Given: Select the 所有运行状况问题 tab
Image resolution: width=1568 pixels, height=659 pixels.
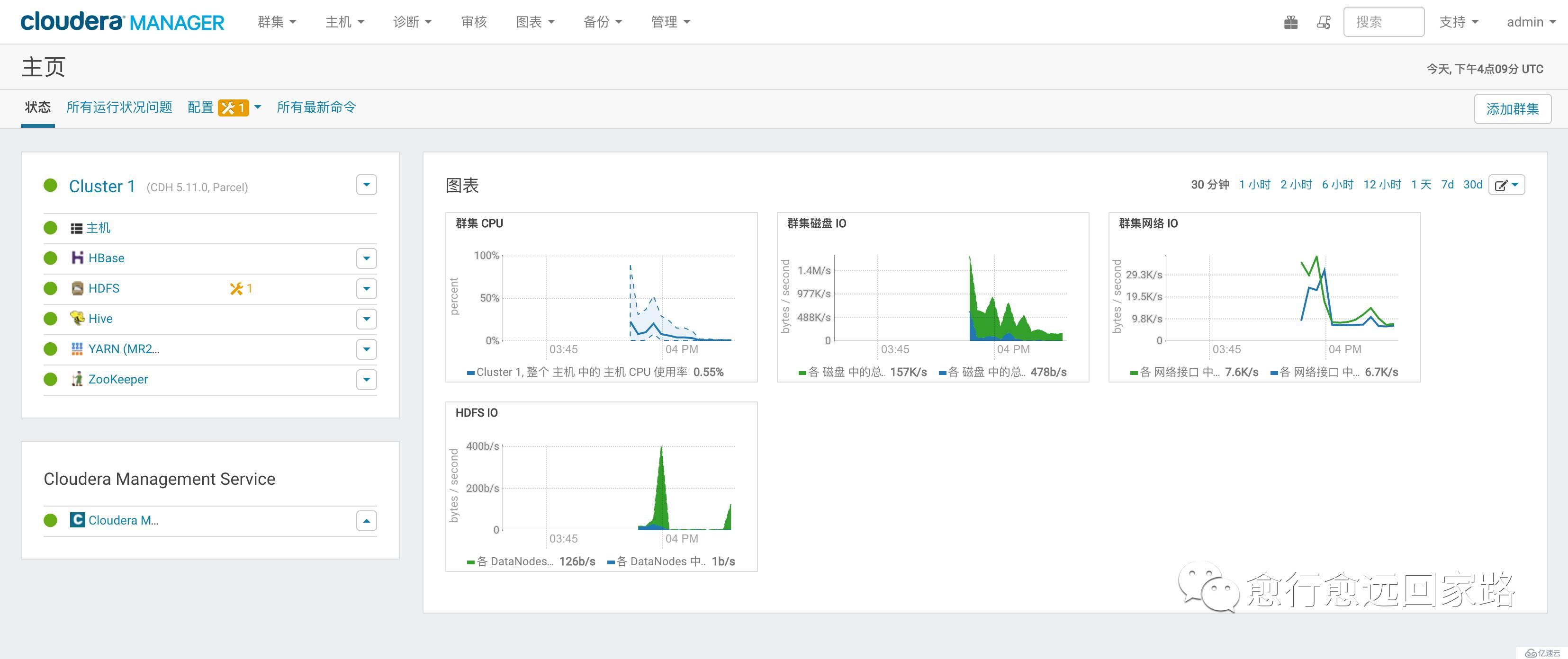Looking at the screenshot, I should (121, 106).
